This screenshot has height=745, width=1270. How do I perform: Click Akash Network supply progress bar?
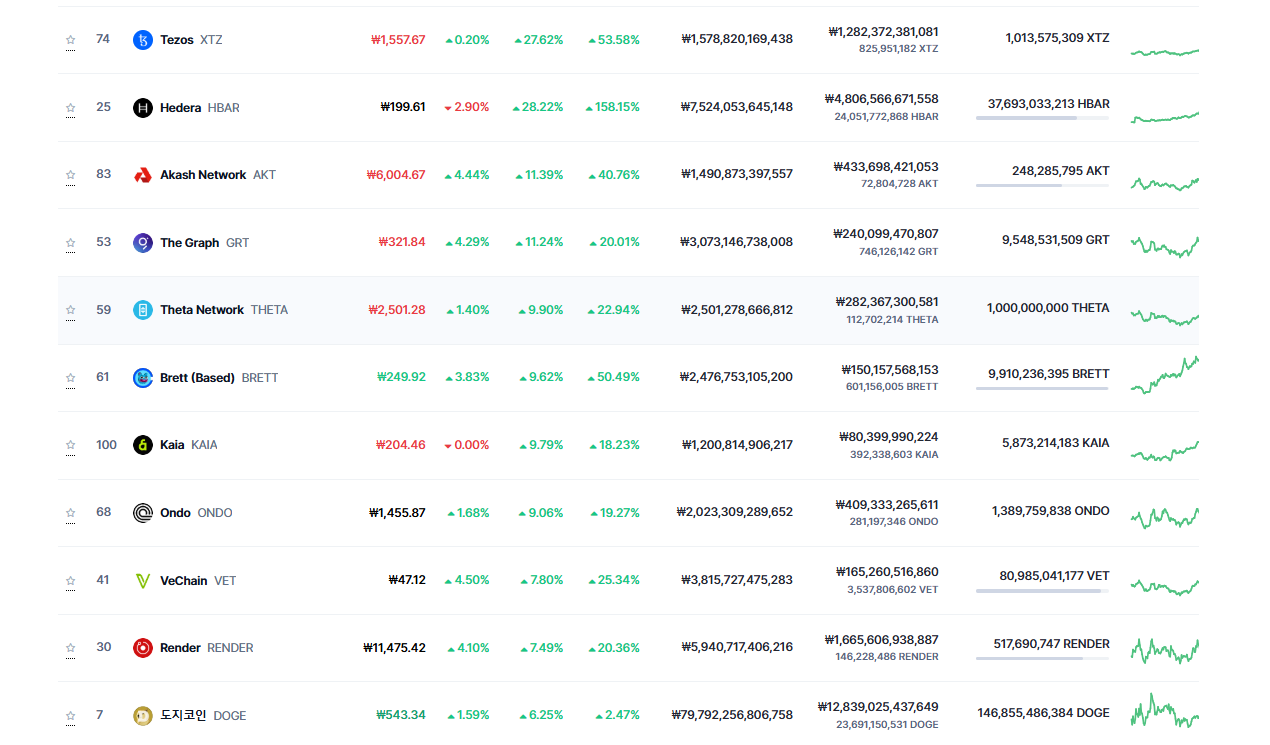point(1042,185)
